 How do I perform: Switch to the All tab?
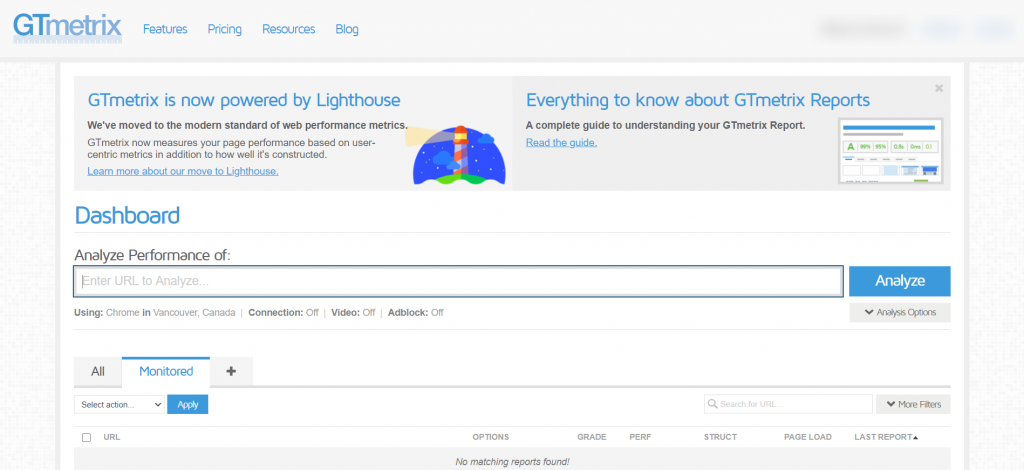click(98, 371)
